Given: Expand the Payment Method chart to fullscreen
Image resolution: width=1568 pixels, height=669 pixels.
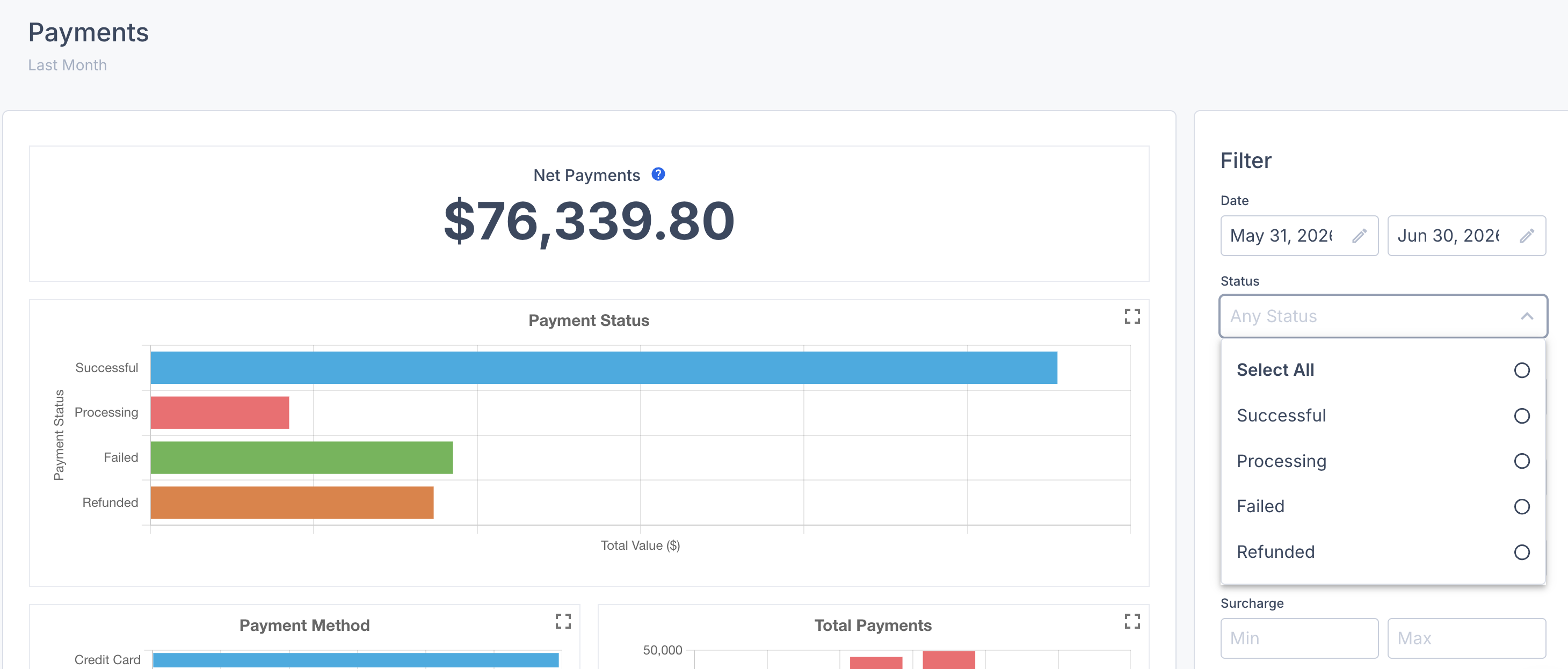Looking at the screenshot, I should (563, 621).
